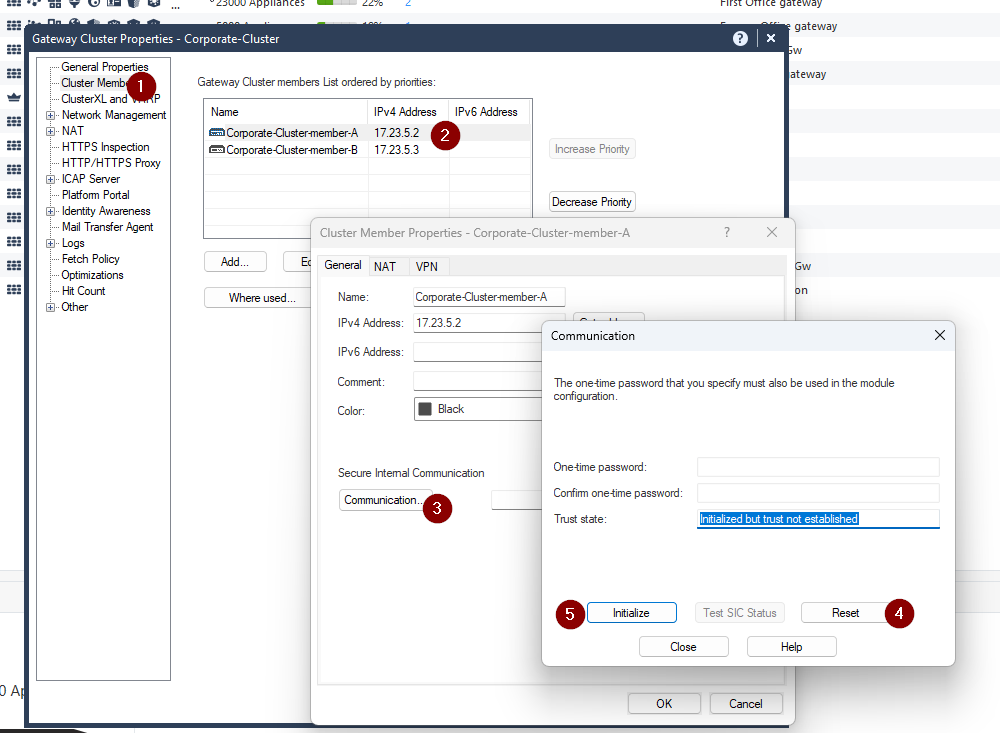
Task: Click the crown icon in the left sidebar
Action: click(15, 96)
